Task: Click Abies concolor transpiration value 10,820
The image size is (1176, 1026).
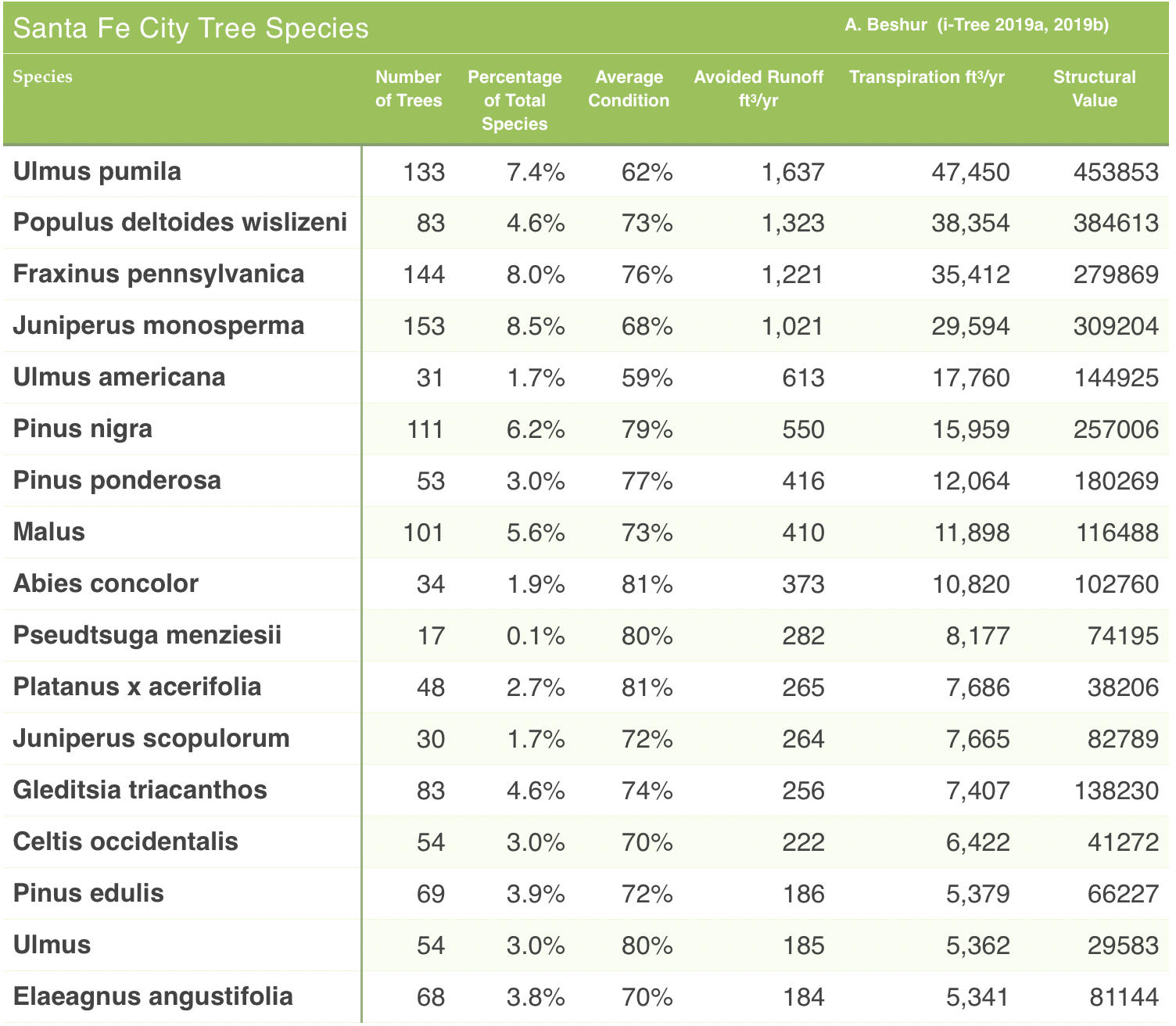Action: (970, 584)
